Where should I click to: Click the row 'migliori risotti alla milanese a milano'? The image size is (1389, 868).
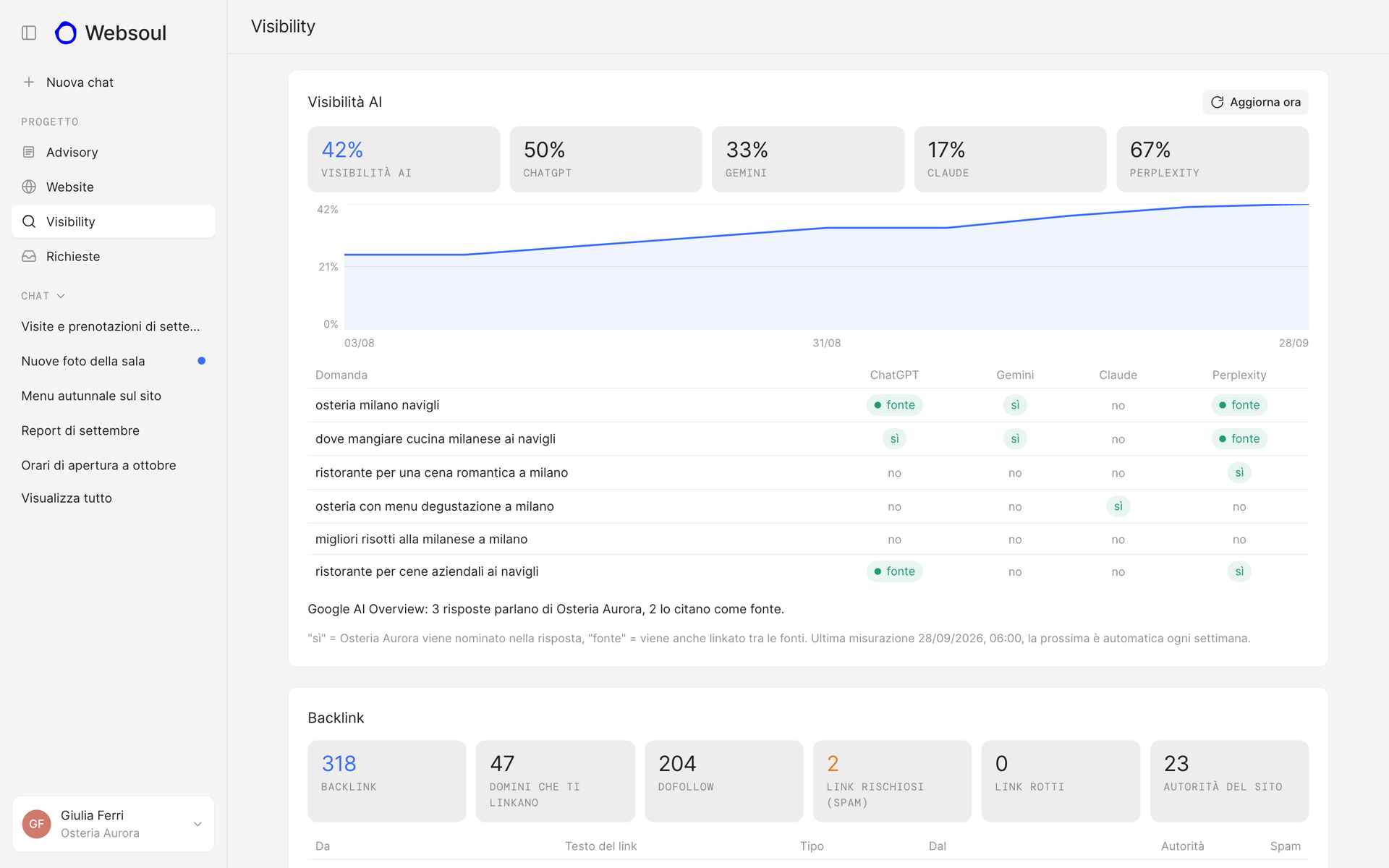pyautogui.click(x=808, y=539)
